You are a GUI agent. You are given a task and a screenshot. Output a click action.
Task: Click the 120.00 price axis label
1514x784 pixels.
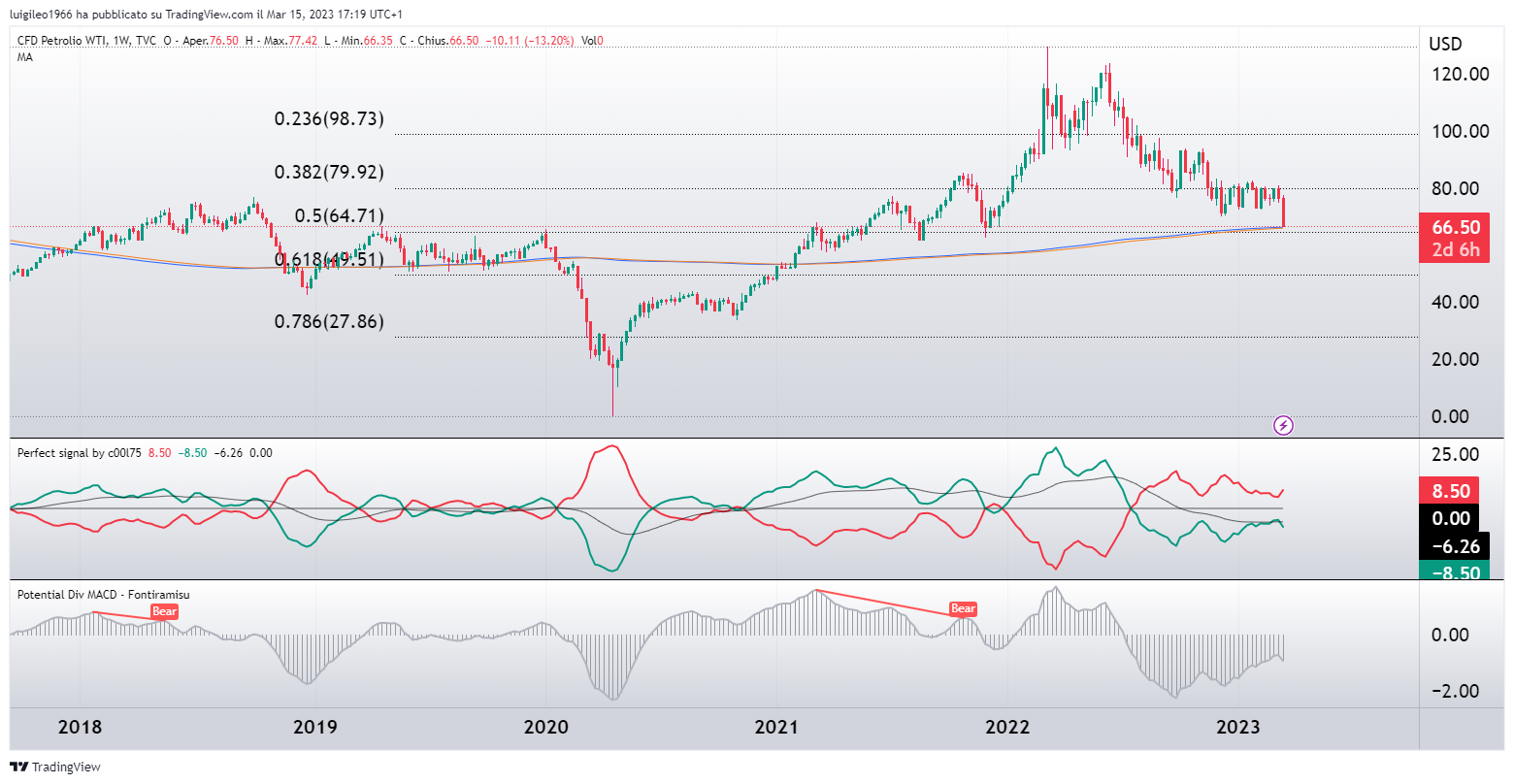(x=1460, y=74)
